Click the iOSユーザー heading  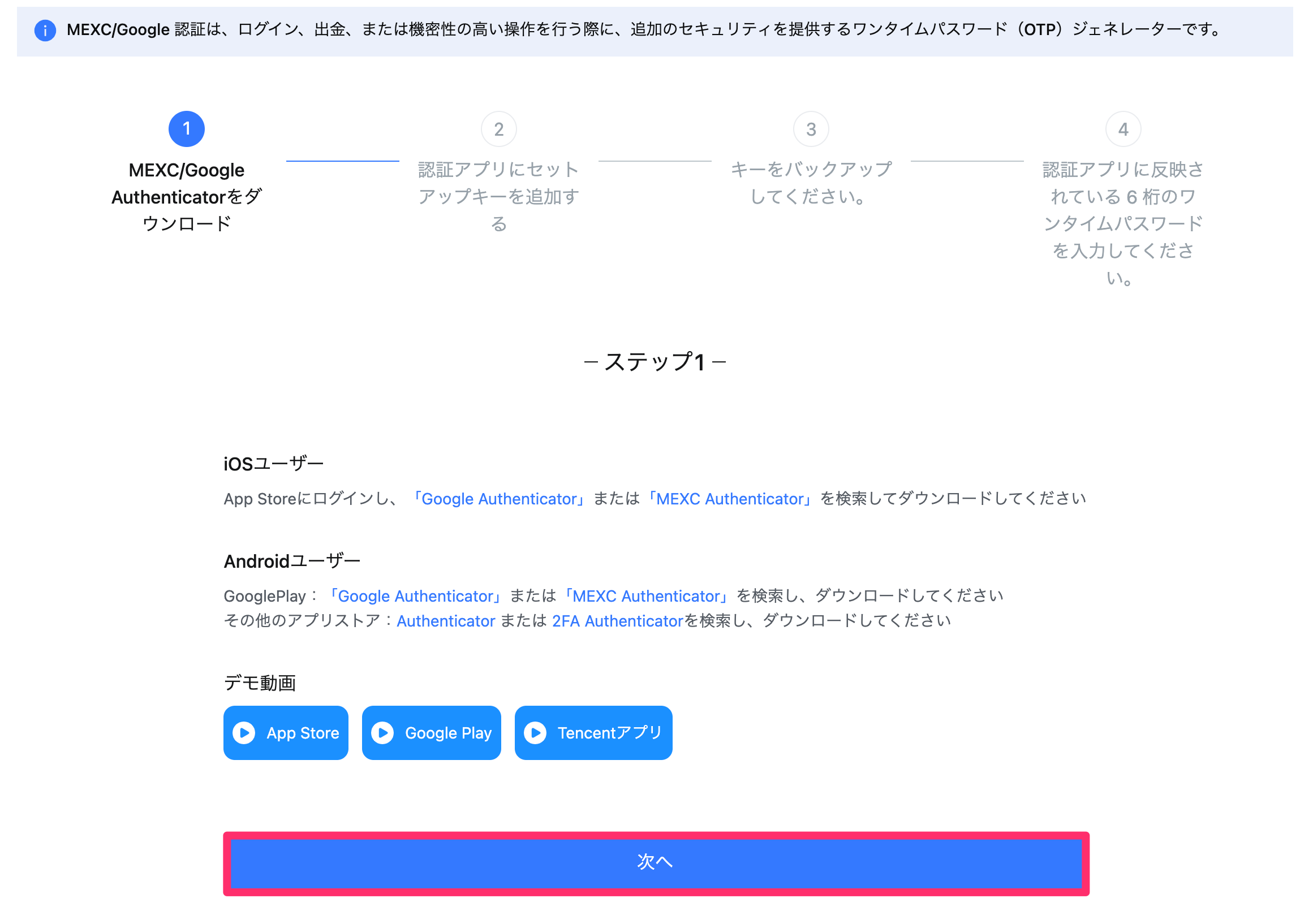273,464
